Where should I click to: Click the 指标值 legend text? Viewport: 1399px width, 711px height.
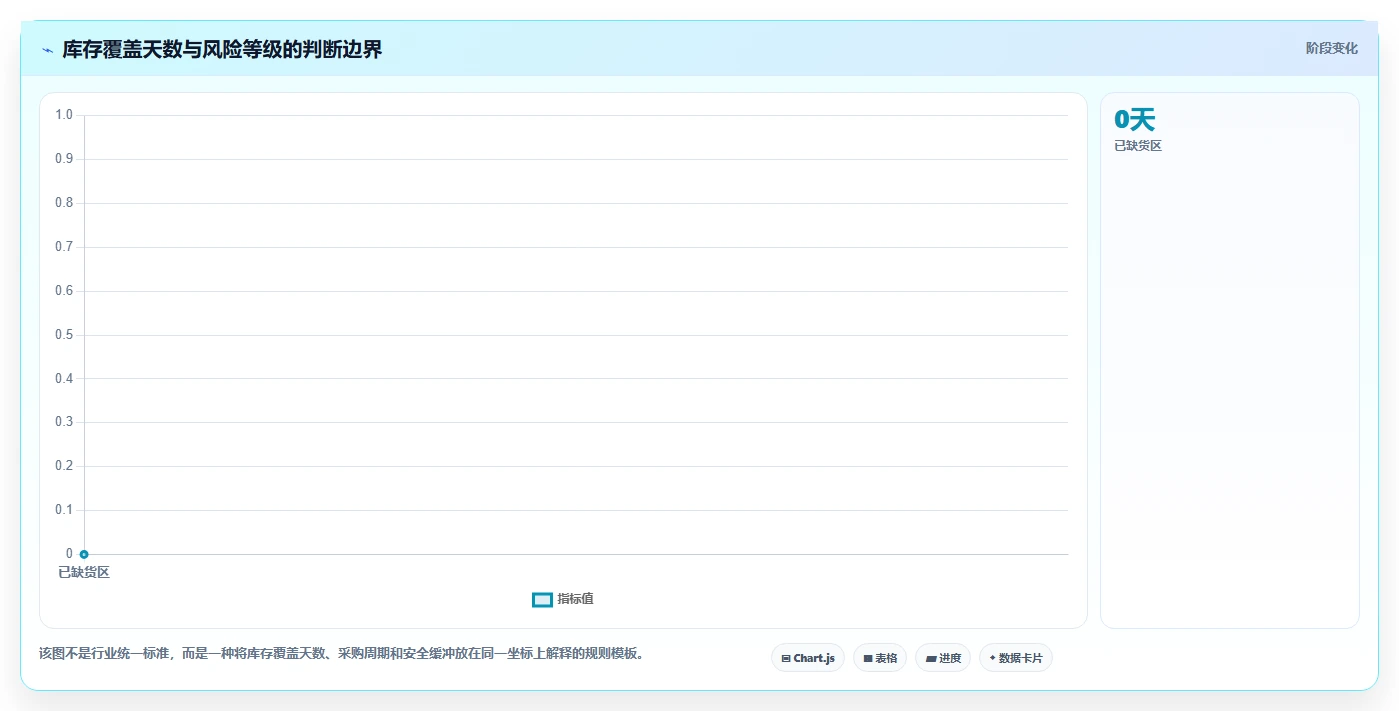coord(576,599)
